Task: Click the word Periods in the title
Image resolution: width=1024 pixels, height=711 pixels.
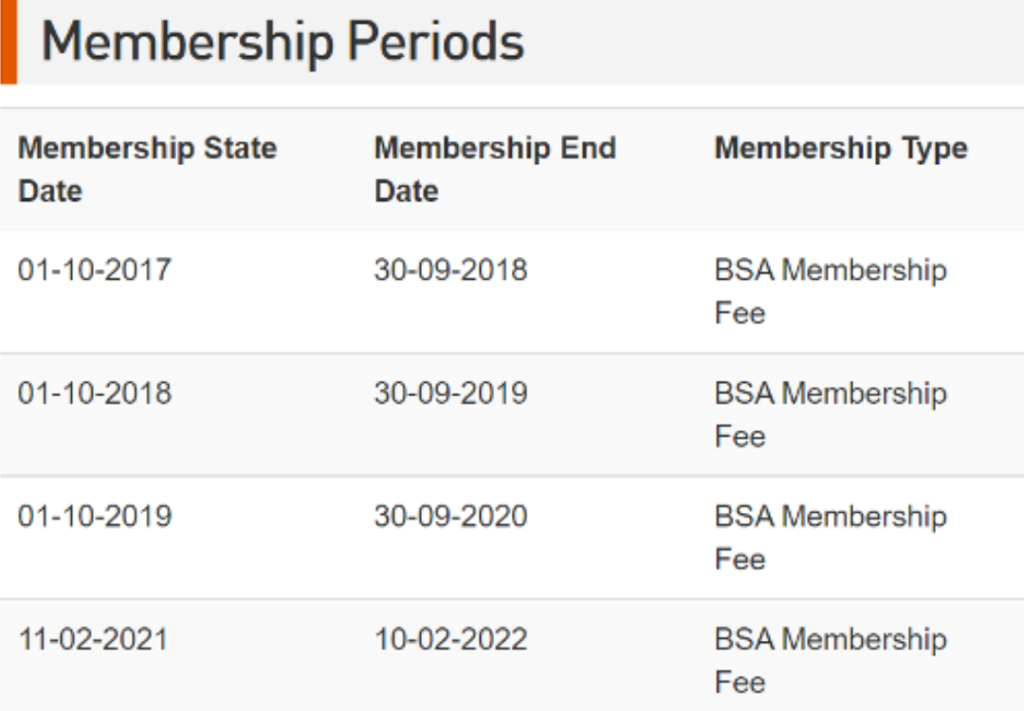Action: 436,42
